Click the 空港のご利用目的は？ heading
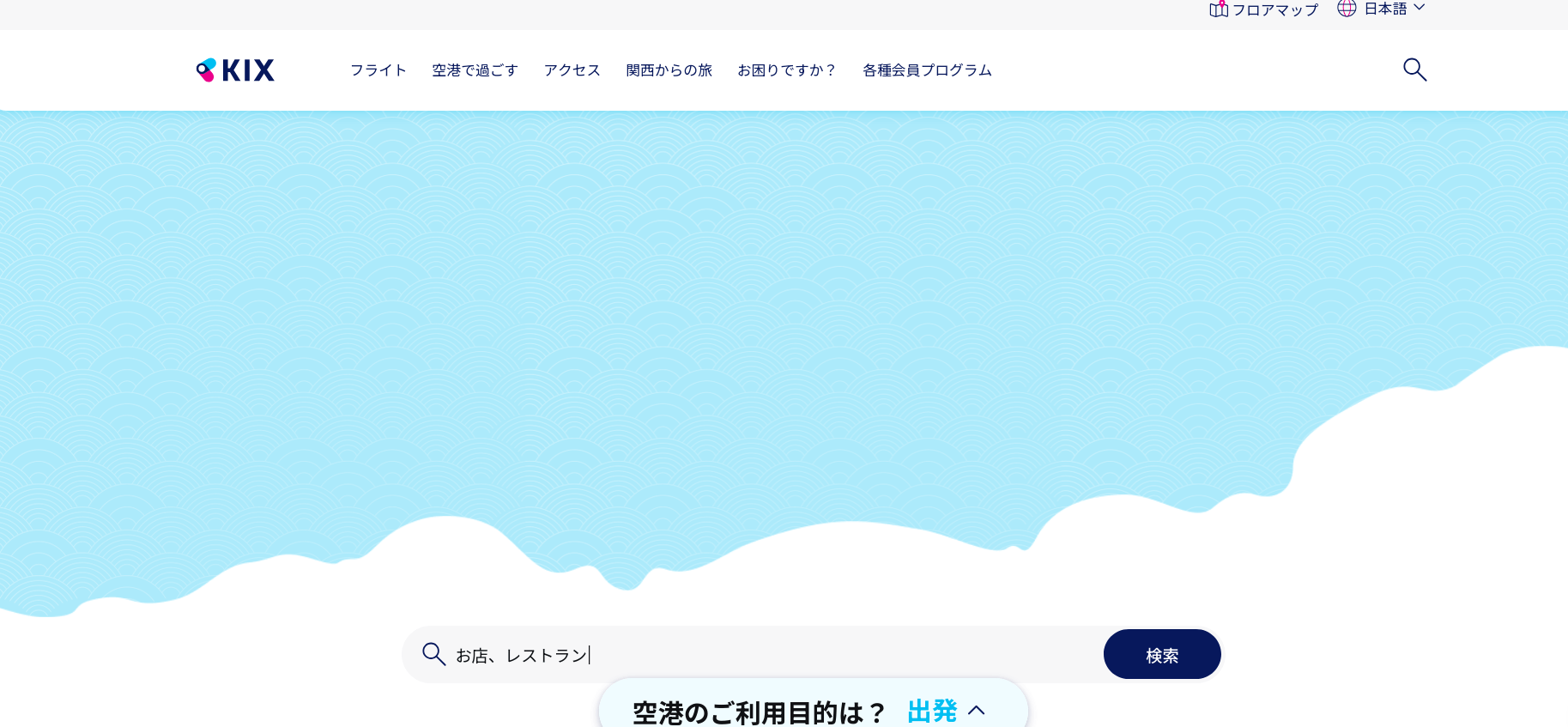The height and width of the screenshot is (727, 1568). click(x=759, y=712)
